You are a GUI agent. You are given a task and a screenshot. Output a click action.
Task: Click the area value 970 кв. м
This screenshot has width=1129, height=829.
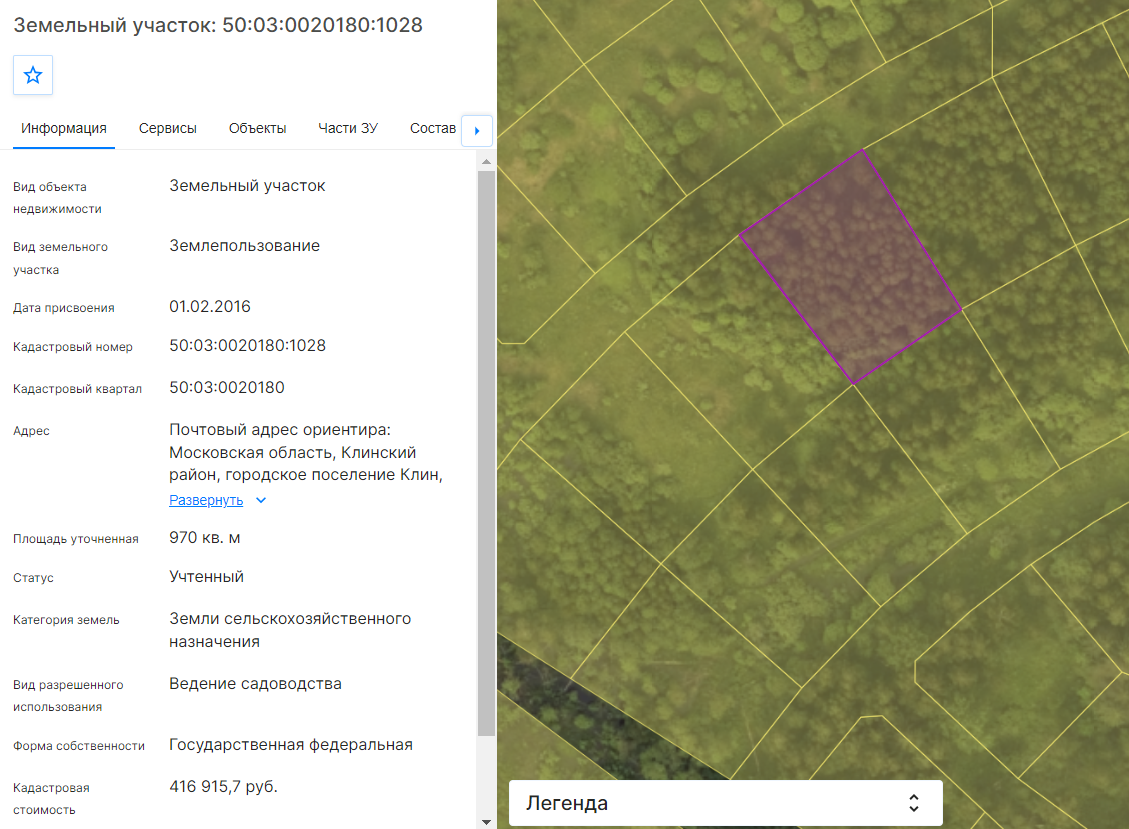(204, 538)
